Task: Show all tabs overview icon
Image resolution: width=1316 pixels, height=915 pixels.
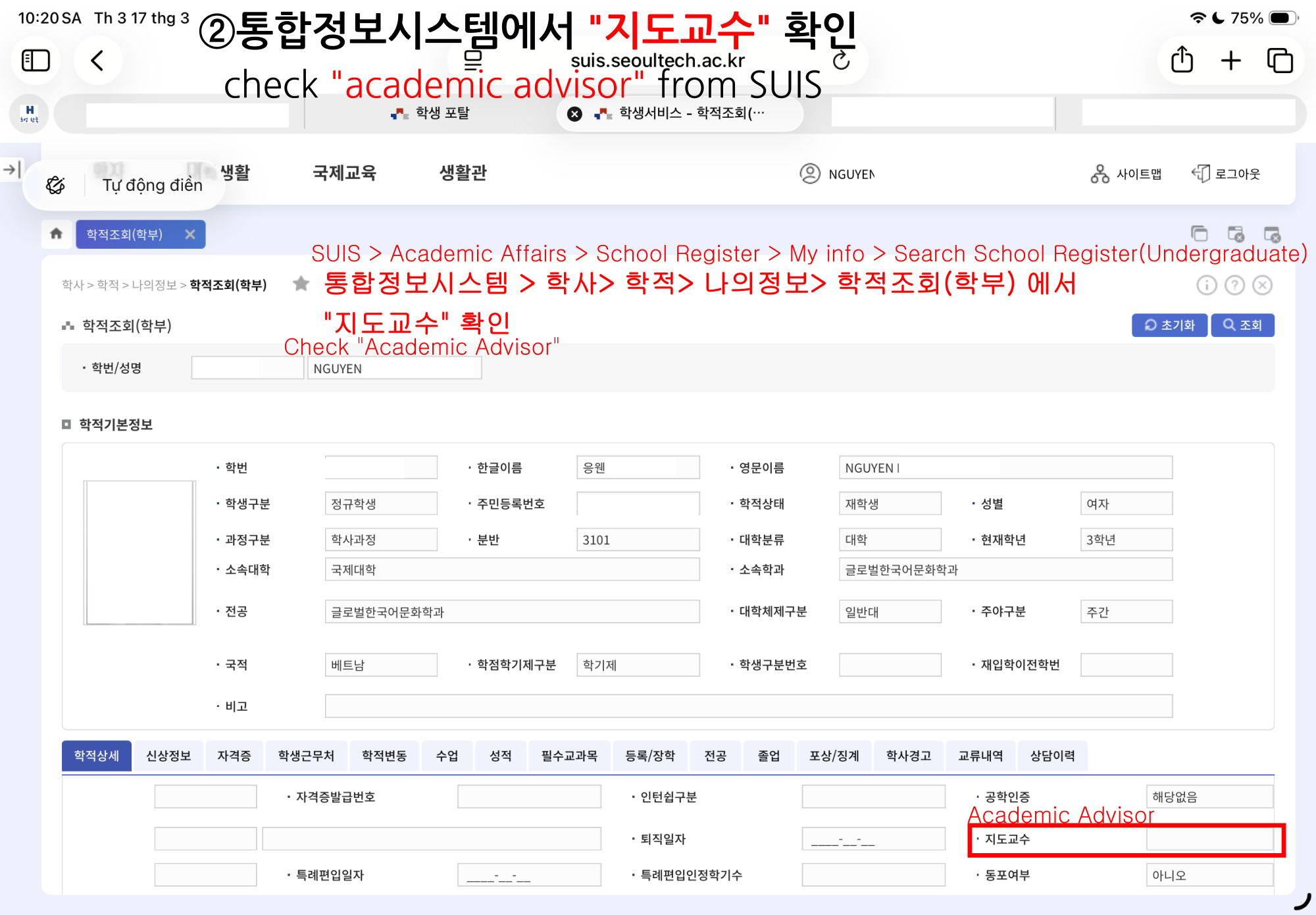Action: click(1279, 61)
